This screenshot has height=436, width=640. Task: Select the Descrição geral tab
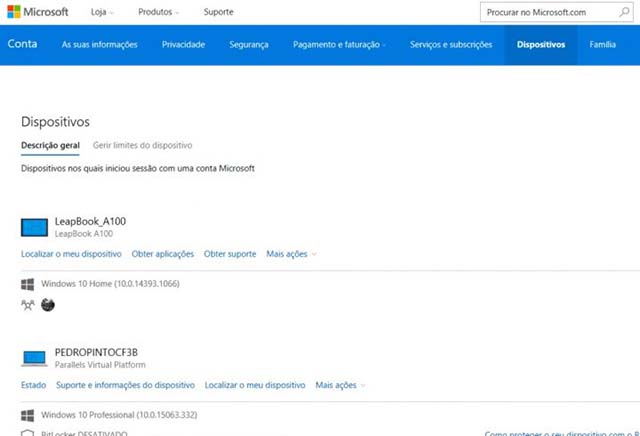pyautogui.click(x=50, y=146)
